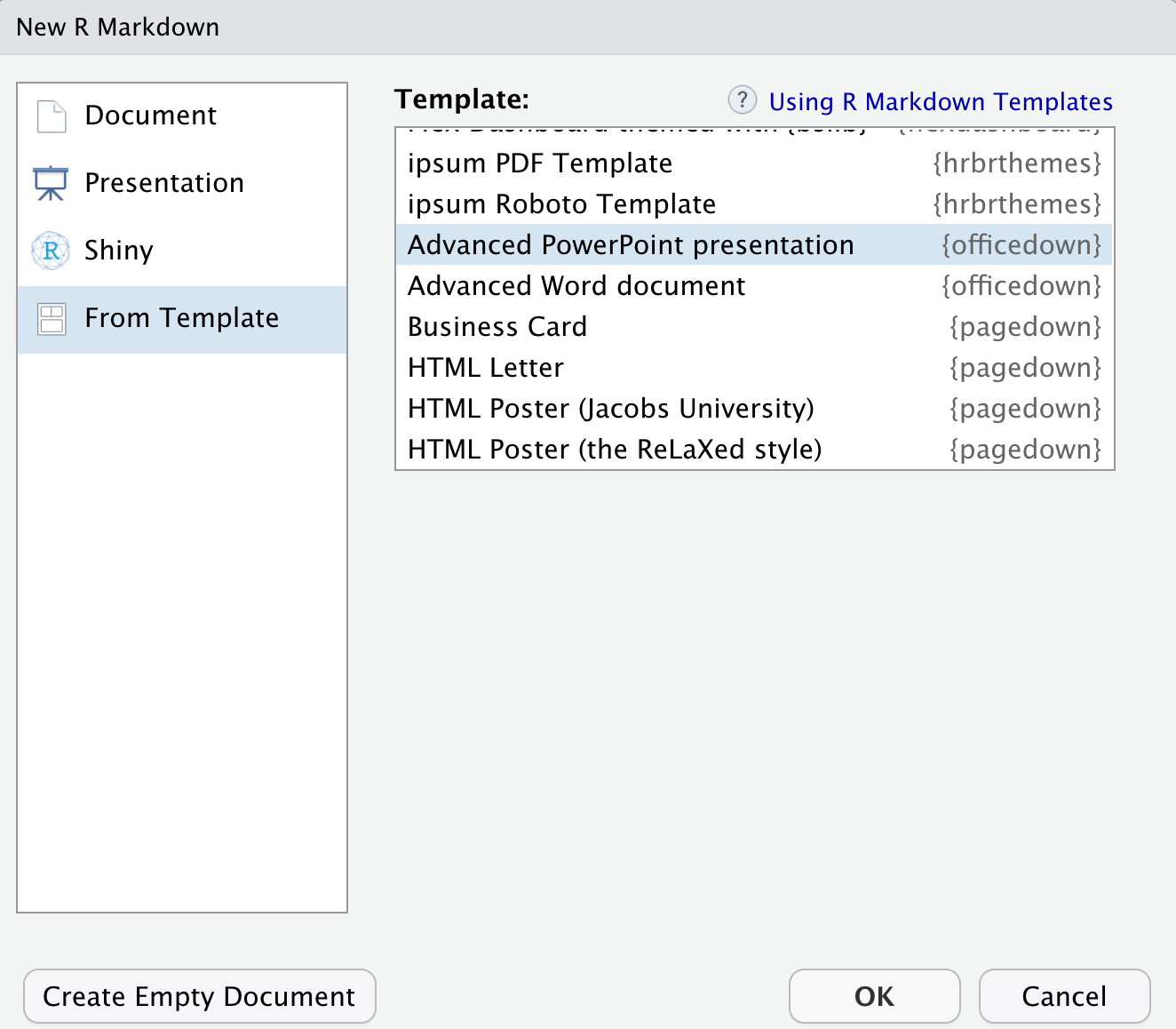Pick the HTML Letter template

(x=754, y=368)
